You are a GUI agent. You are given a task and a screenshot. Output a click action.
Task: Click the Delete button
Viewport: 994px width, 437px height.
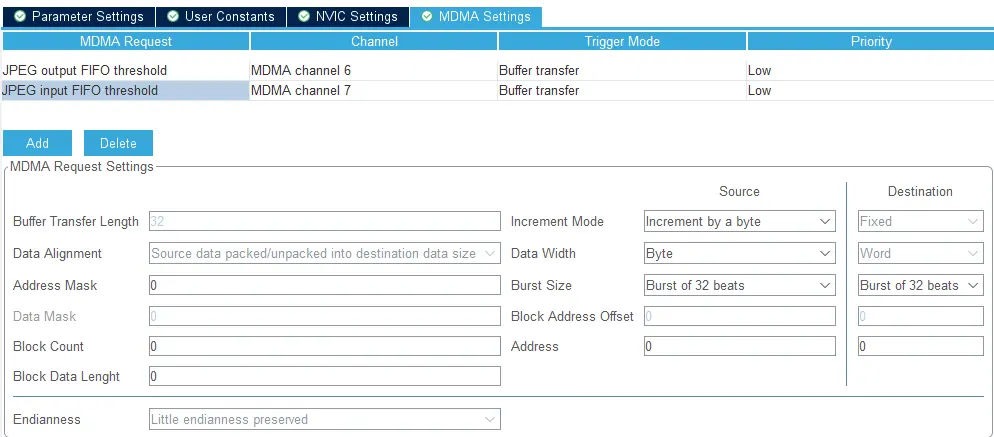119,143
